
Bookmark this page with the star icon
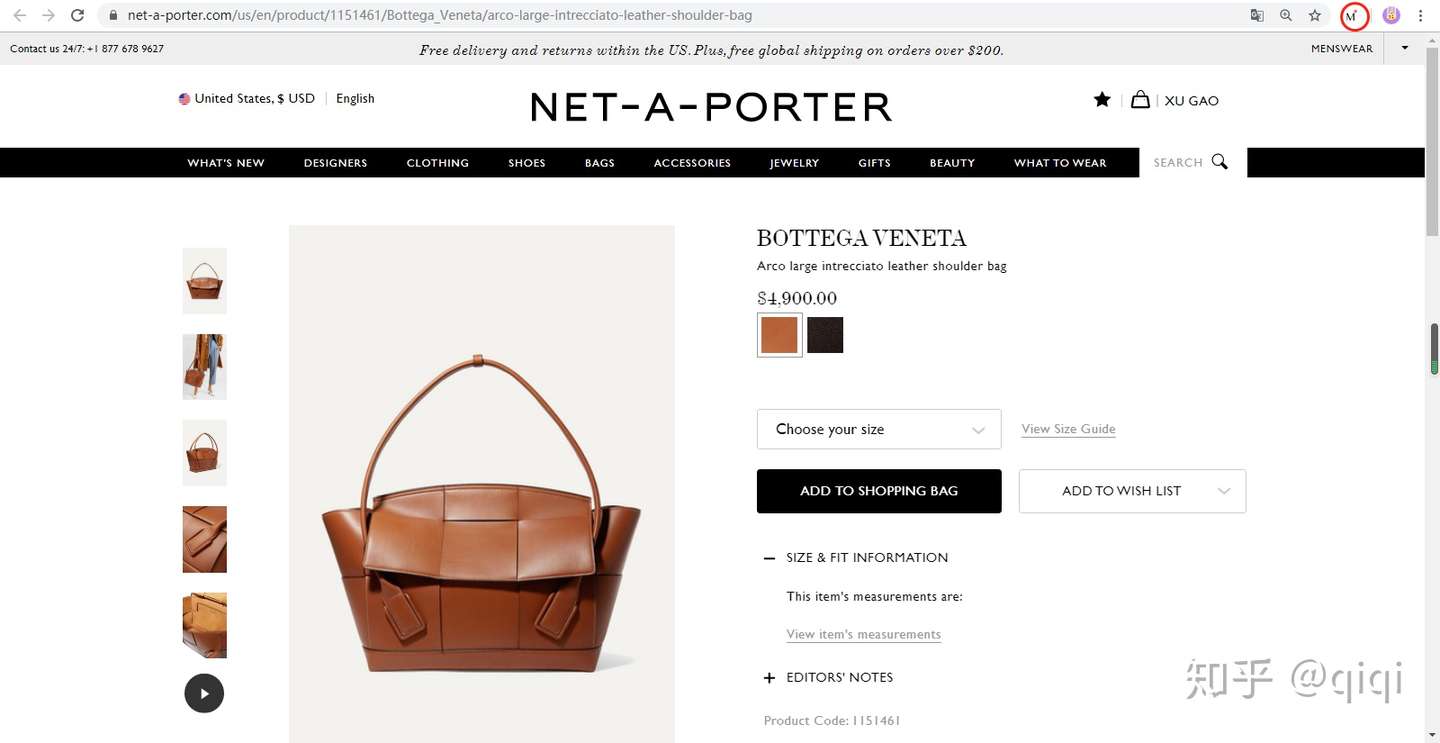(x=1315, y=15)
